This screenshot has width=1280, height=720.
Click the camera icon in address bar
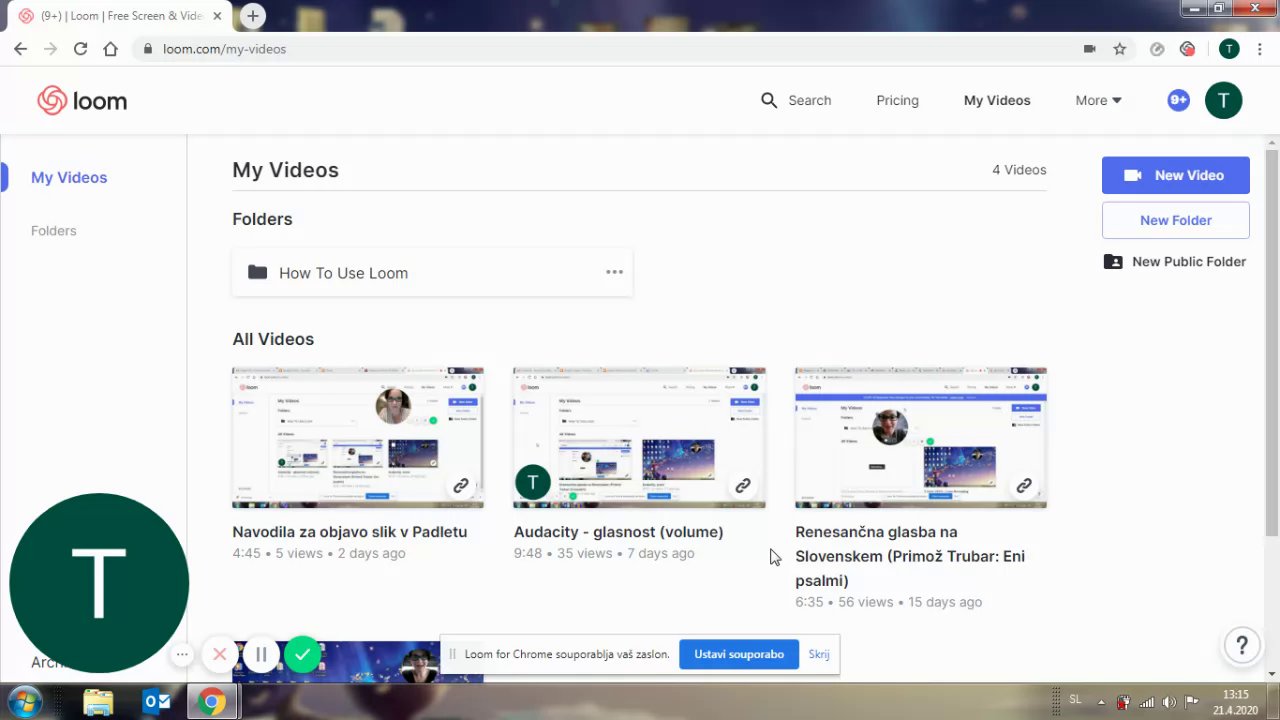[x=1090, y=49]
